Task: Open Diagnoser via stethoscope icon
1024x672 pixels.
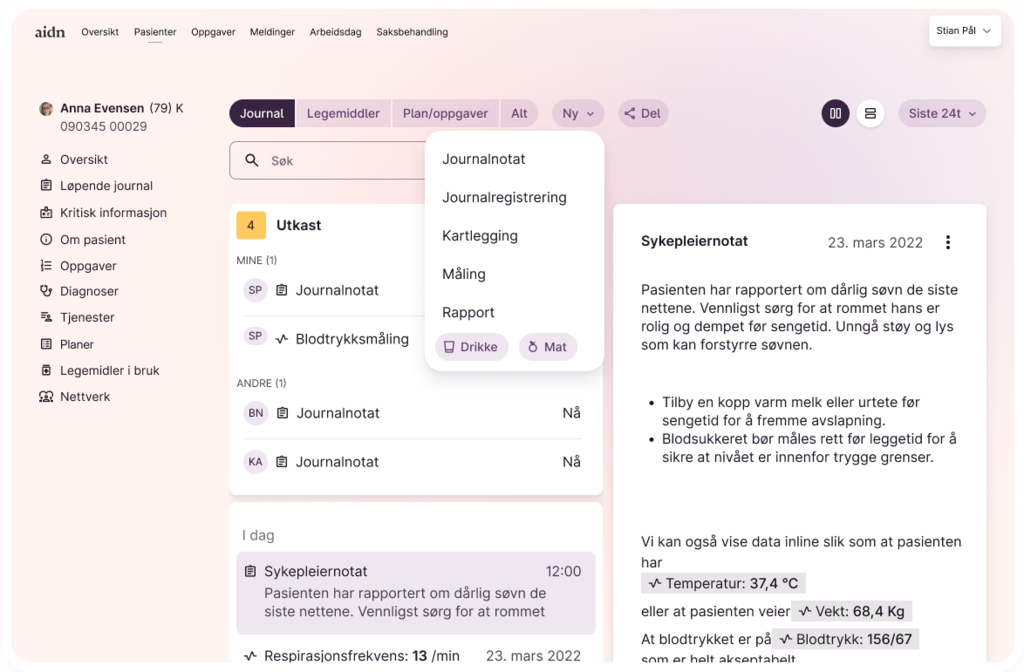Action: (46, 291)
